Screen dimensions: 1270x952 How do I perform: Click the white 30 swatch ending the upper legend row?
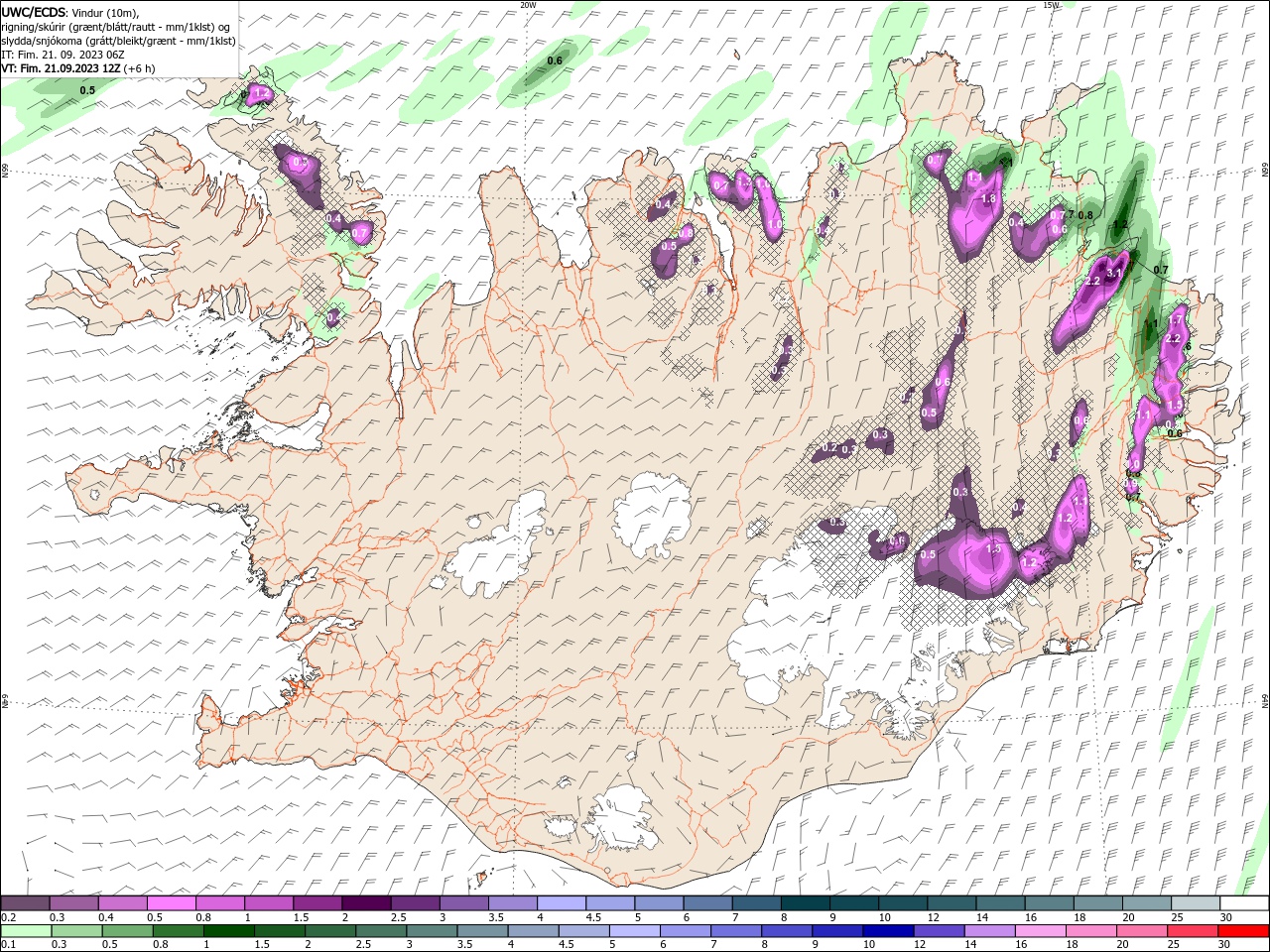coord(1244,903)
